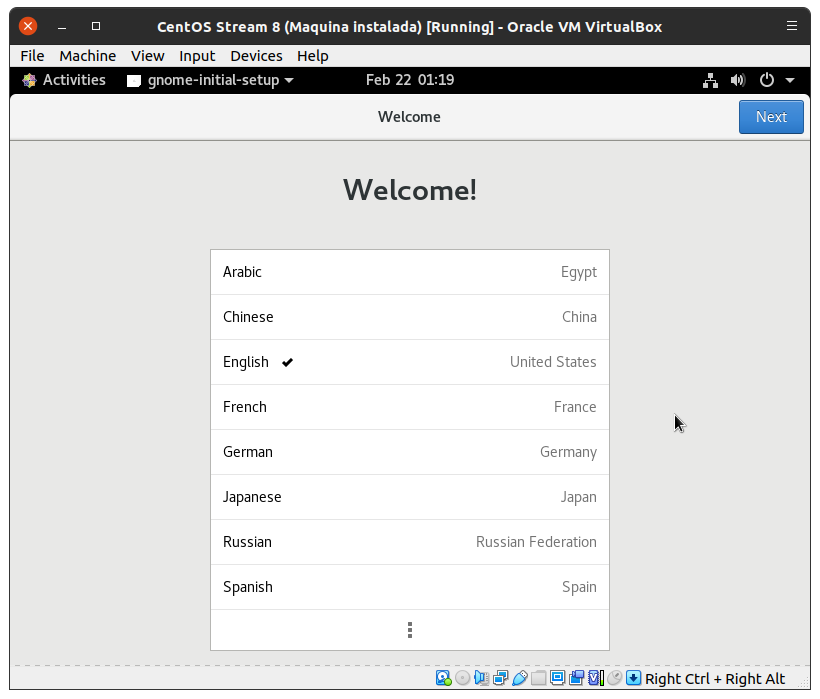Choose Spanish as the setup language
The width and height of the screenshot is (820, 699).
(409, 587)
